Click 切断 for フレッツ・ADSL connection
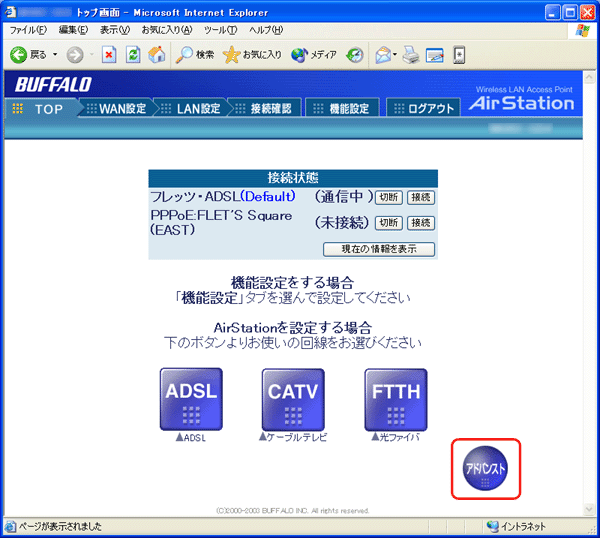The width and height of the screenshot is (600, 538). 389,197
